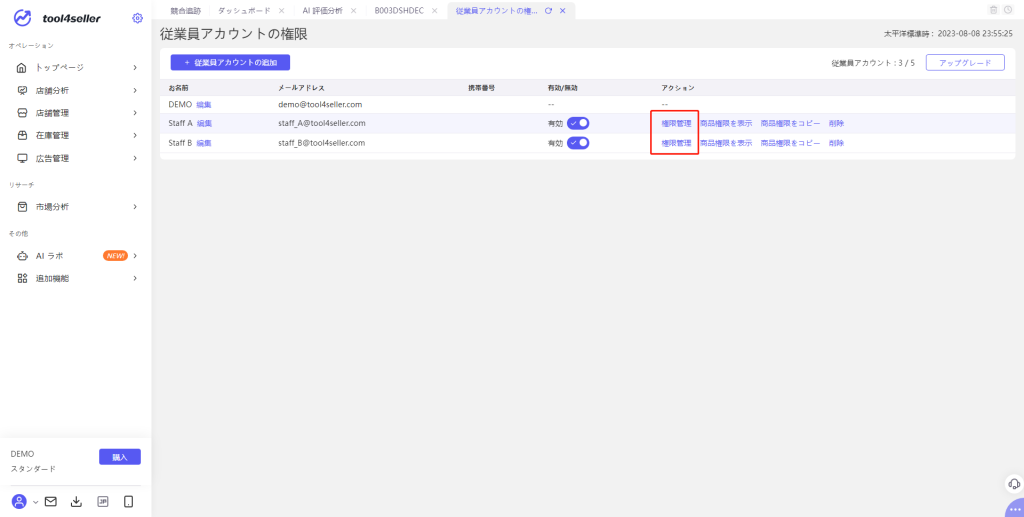Click the 市場分析 bag icon
Screen dimensions: 1024x517
22,206
